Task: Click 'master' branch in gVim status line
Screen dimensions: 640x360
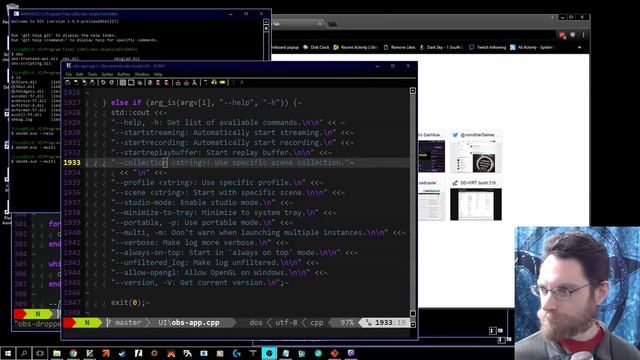Action: 128,322
